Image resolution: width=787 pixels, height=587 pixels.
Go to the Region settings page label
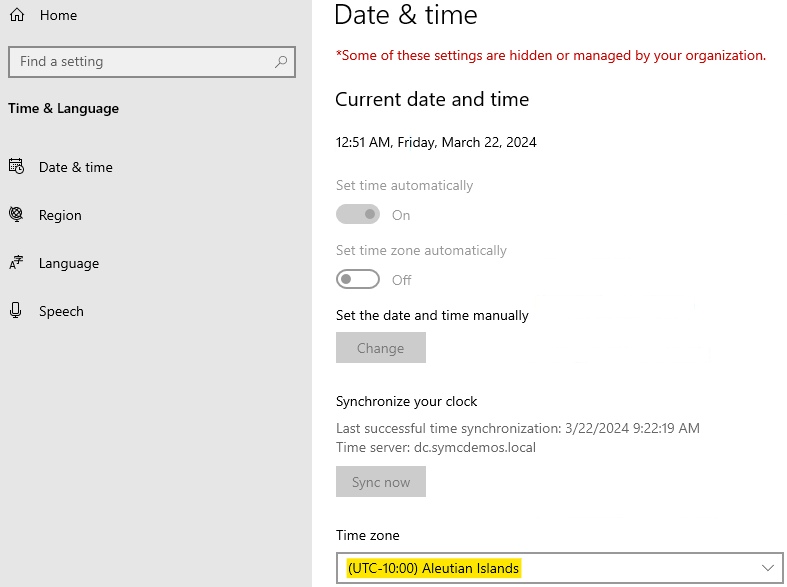pyautogui.click(x=60, y=215)
